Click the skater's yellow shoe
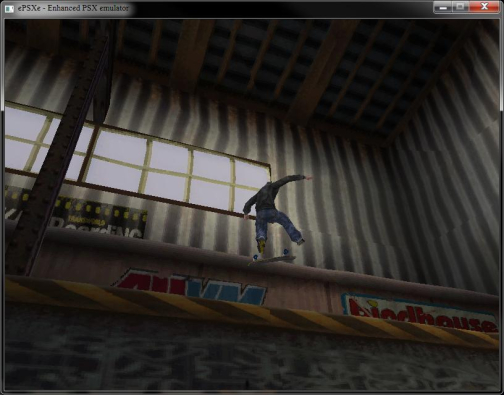Viewport: 504px width, 395px height. pyautogui.click(x=262, y=246)
